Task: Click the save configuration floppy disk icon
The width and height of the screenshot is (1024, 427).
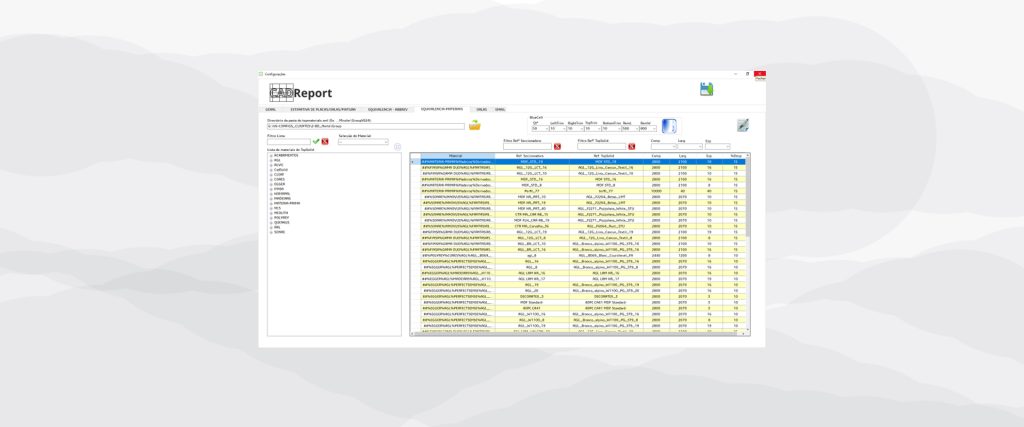Action: pos(706,89)
